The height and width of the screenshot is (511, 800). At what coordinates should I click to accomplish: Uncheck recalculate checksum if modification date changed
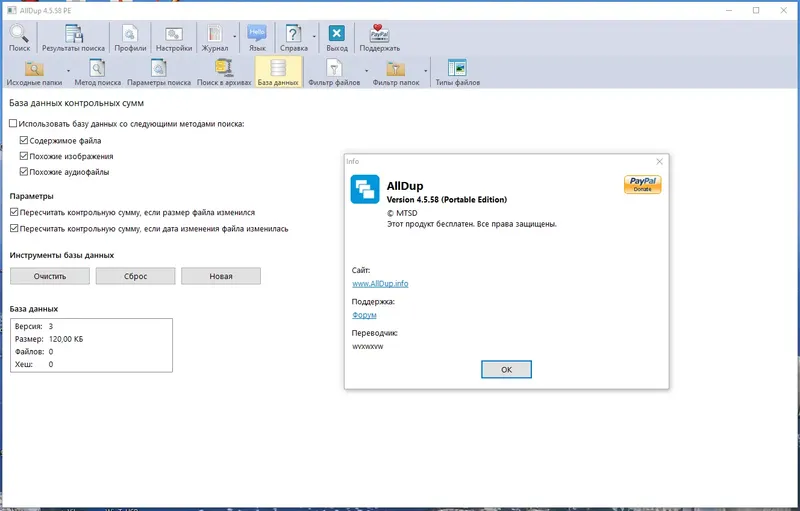14,228
